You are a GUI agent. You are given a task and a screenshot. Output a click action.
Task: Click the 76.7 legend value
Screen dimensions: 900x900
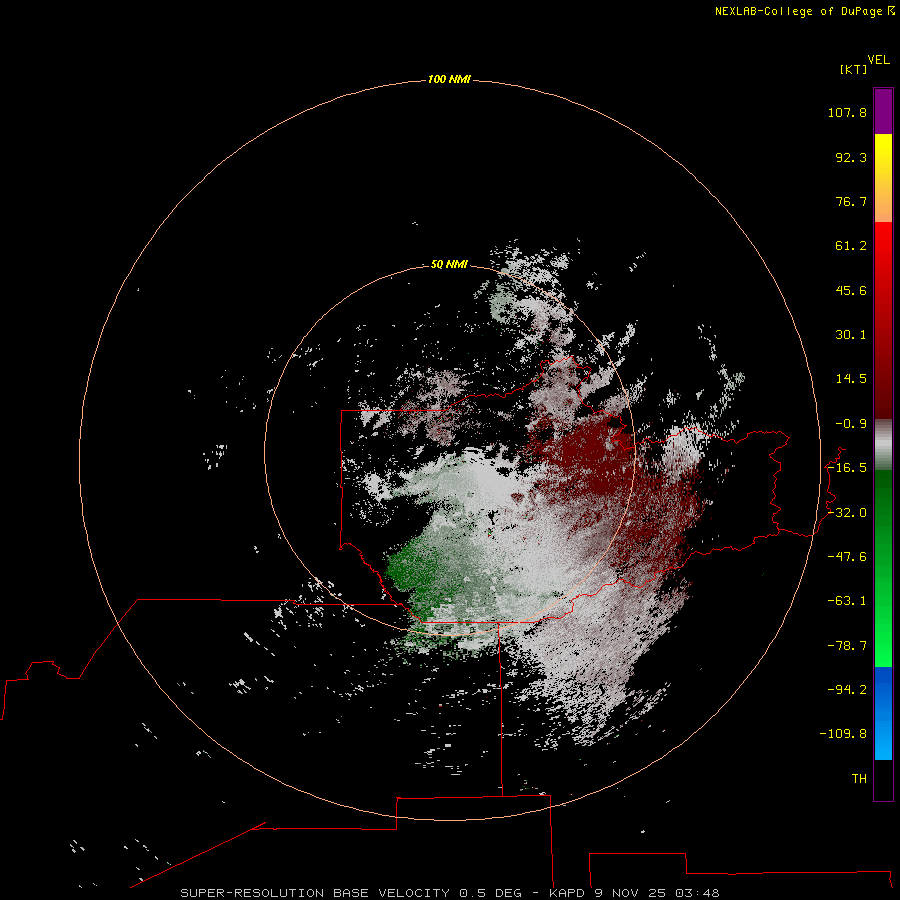(x=851, y=201)
